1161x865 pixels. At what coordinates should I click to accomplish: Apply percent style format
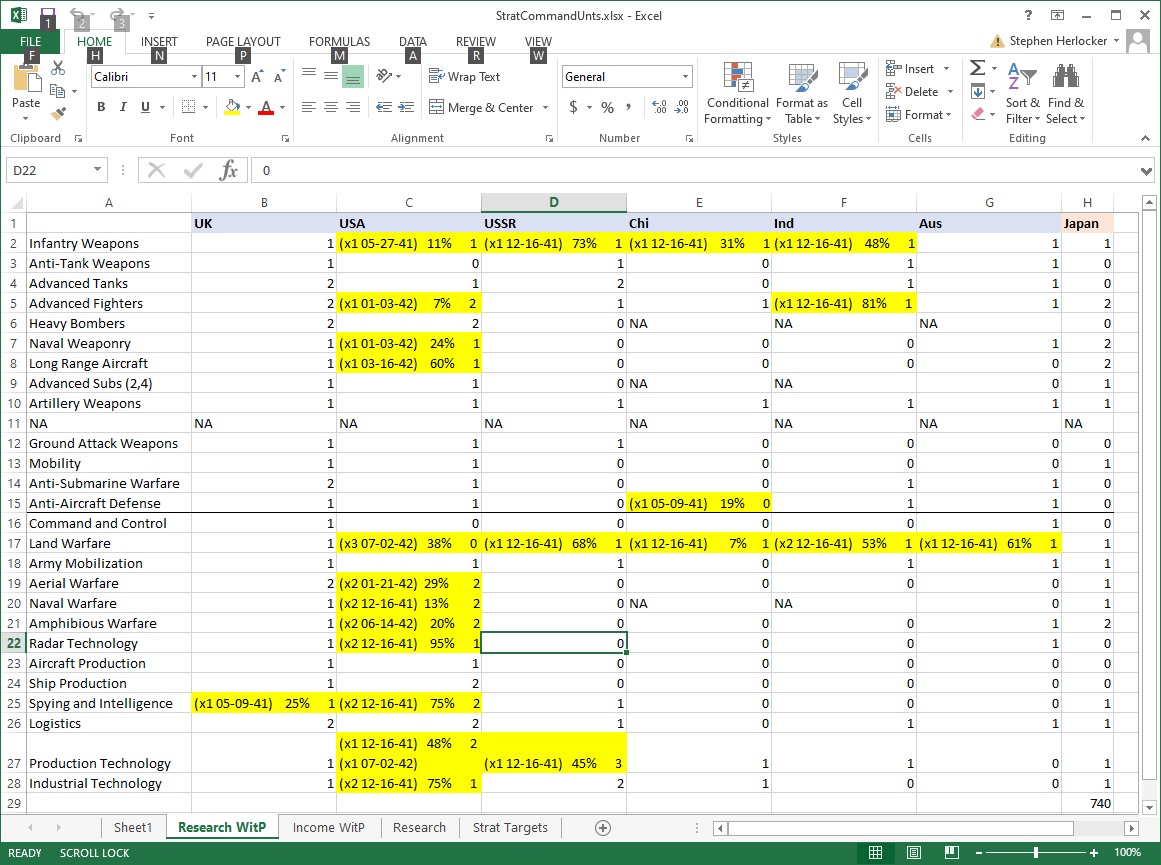click(x=607, y=107)
